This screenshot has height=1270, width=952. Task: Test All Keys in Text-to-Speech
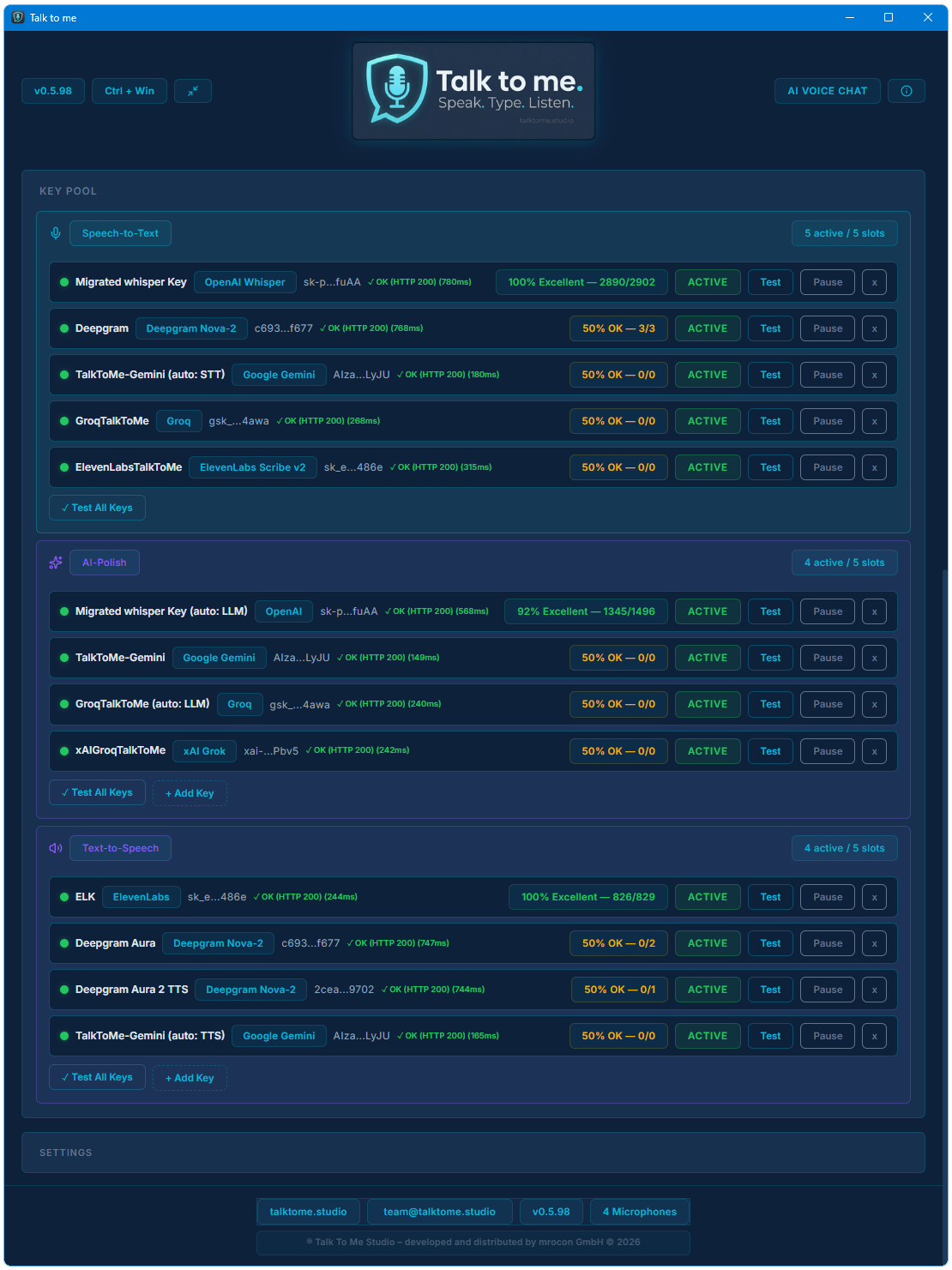click(97, 1077)
